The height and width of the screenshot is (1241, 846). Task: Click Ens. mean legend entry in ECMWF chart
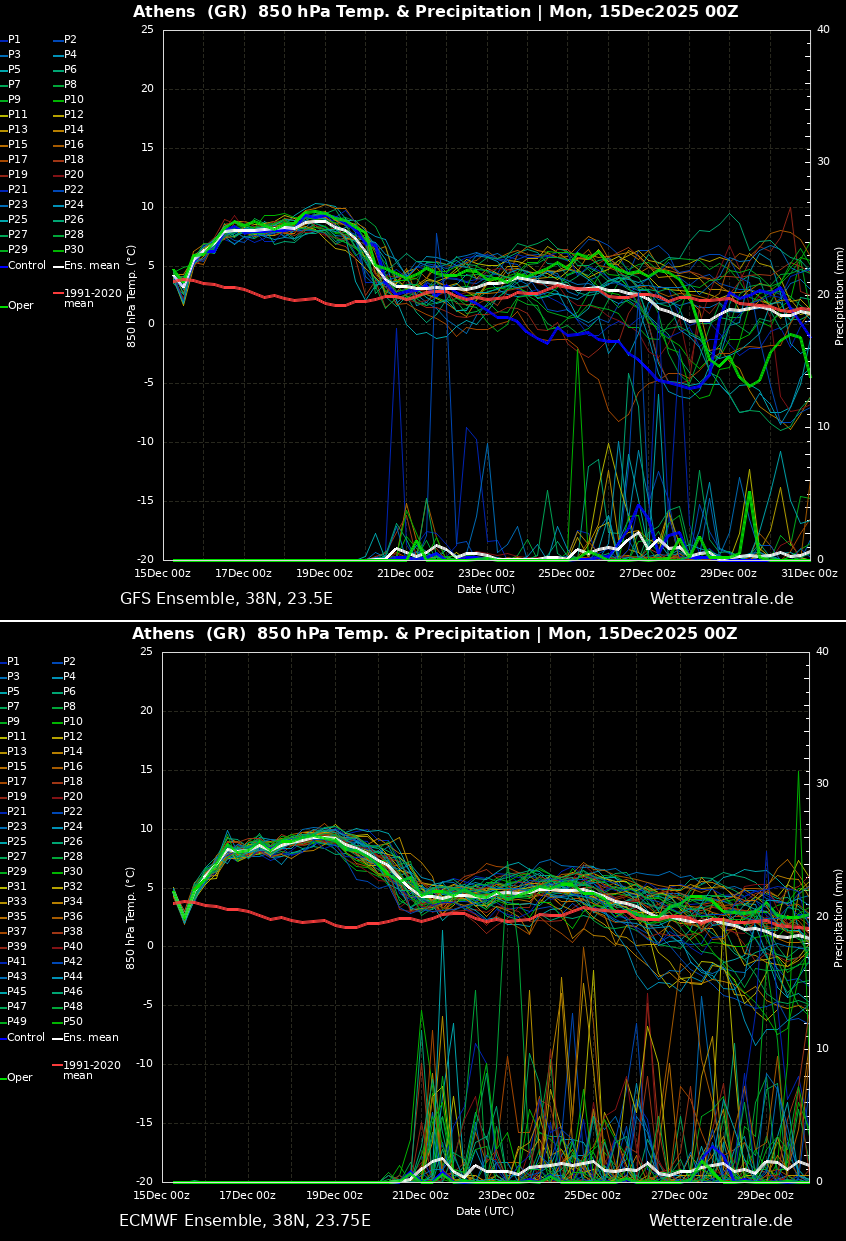click(x=90, y=1038)
